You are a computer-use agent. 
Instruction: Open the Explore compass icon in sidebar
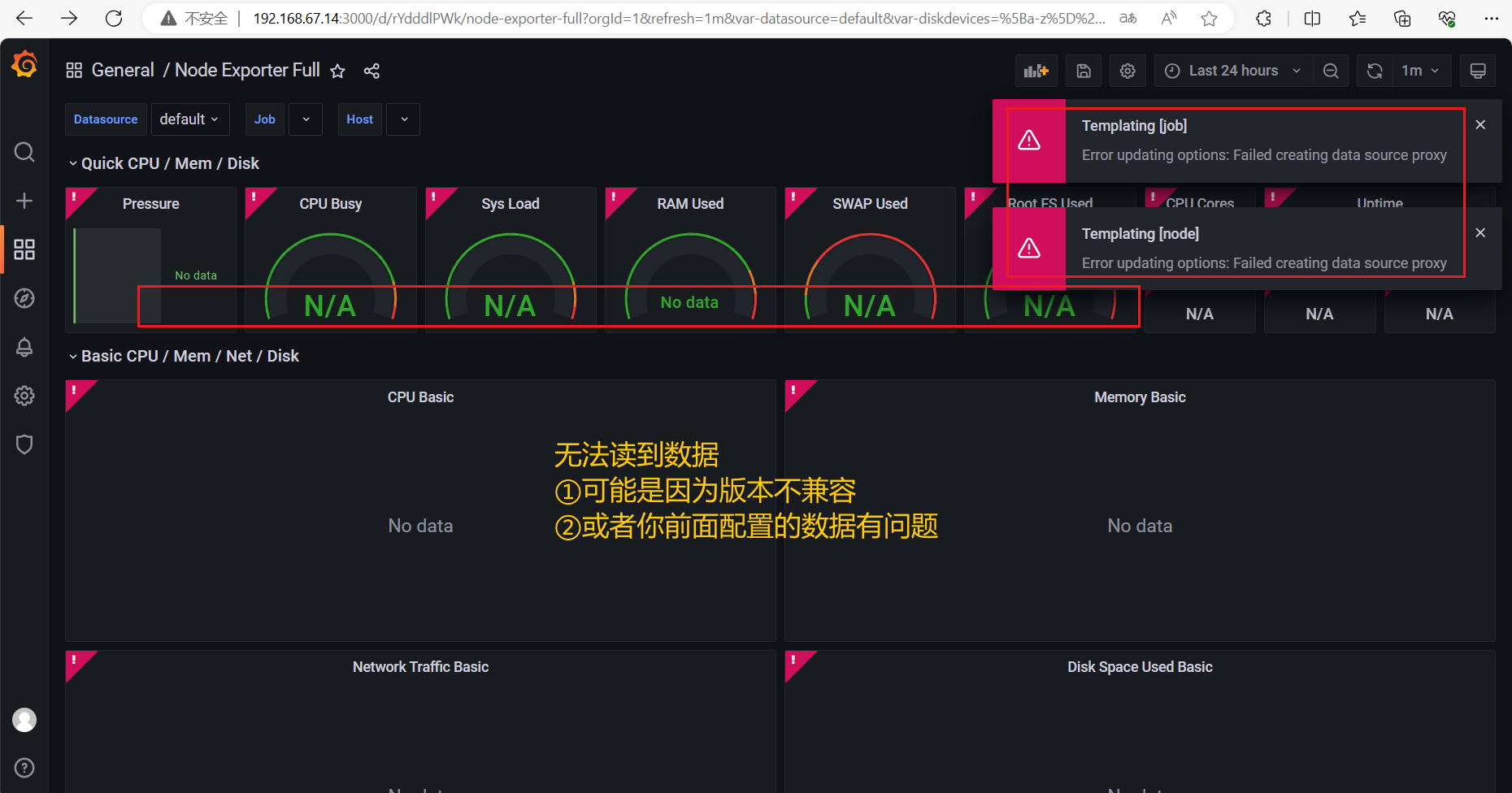(24, 298)
